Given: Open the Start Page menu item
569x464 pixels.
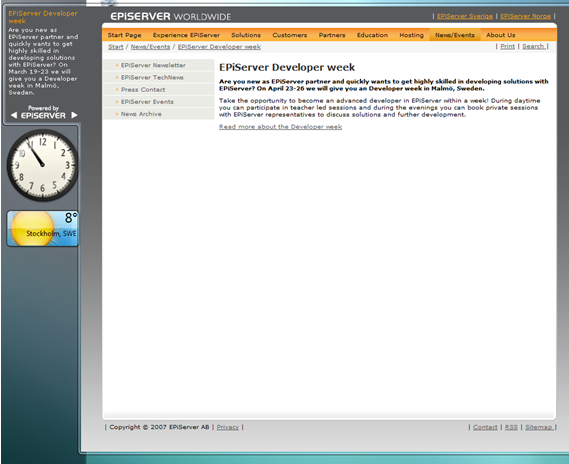Looking at the screenshot, I should [x=124, y=35].
